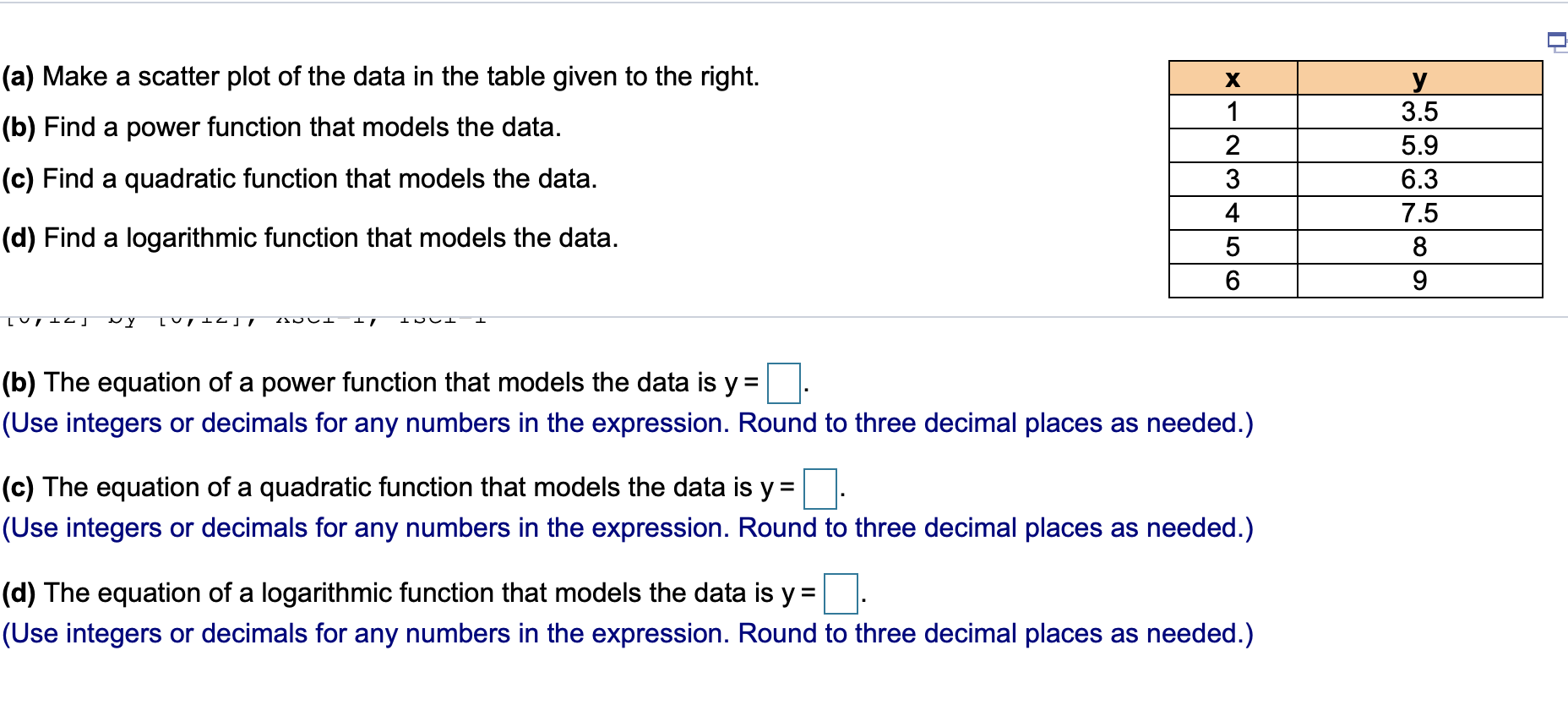The width and height of the screenshot is (1568, 705).
Task: Select the x column header in the table
Action: coord(1231,79)
